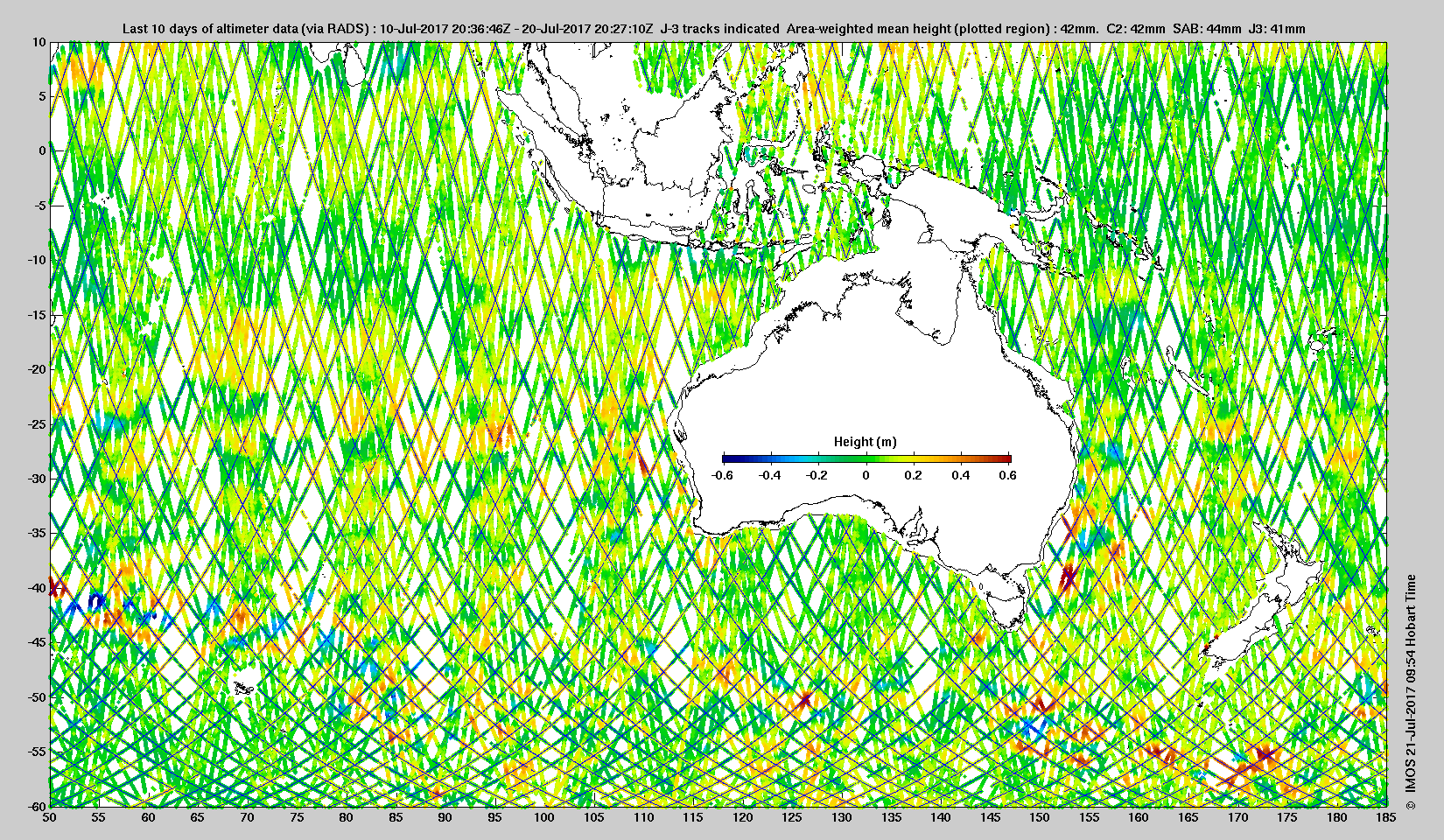Click longitude tick label '100' on bottom axis
The width and height of the screenshot is (1444, 840).
[x=544, y=817]
